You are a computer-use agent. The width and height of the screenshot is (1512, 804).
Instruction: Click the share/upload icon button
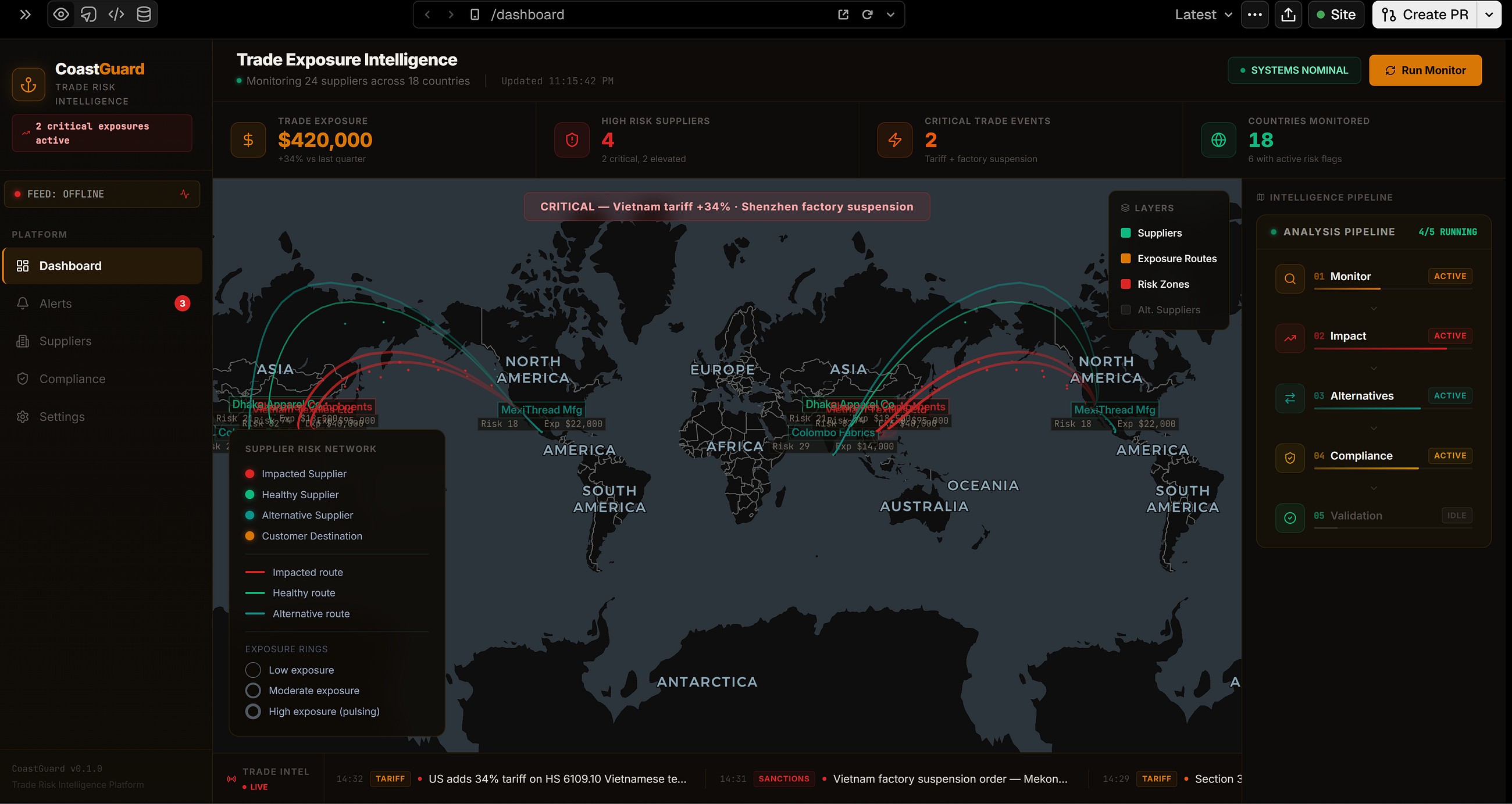[1288, 15]
